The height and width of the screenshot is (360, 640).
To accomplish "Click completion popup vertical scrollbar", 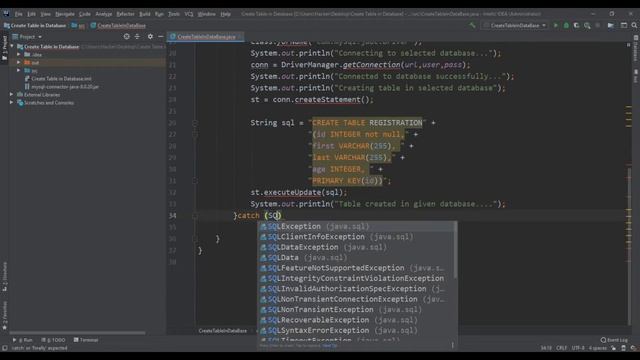I will (455, 251).
